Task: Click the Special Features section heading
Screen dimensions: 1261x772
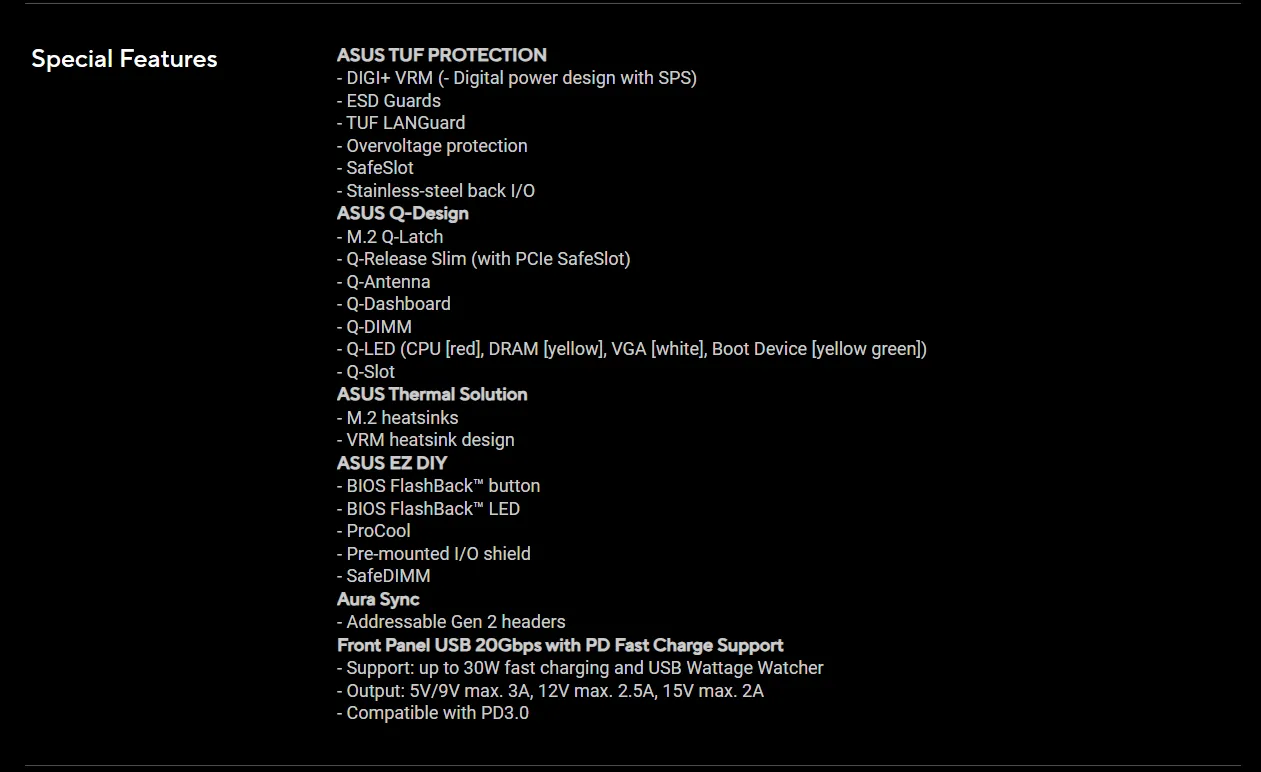Action: pyautogui.click(x=124, y=59)
